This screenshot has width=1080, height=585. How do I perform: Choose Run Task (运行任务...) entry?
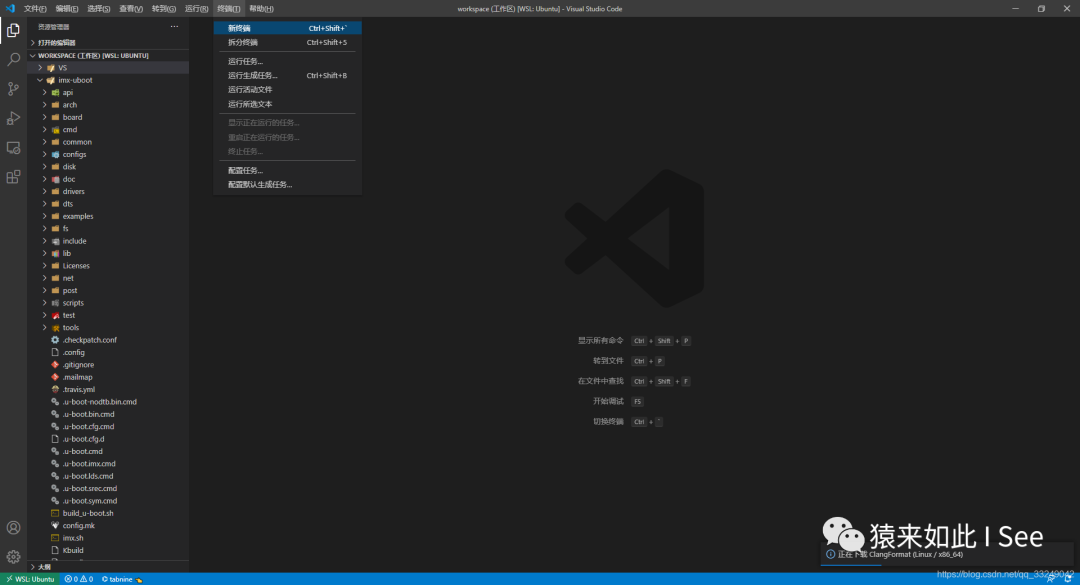pyautogui.click(x=287, y=61)
